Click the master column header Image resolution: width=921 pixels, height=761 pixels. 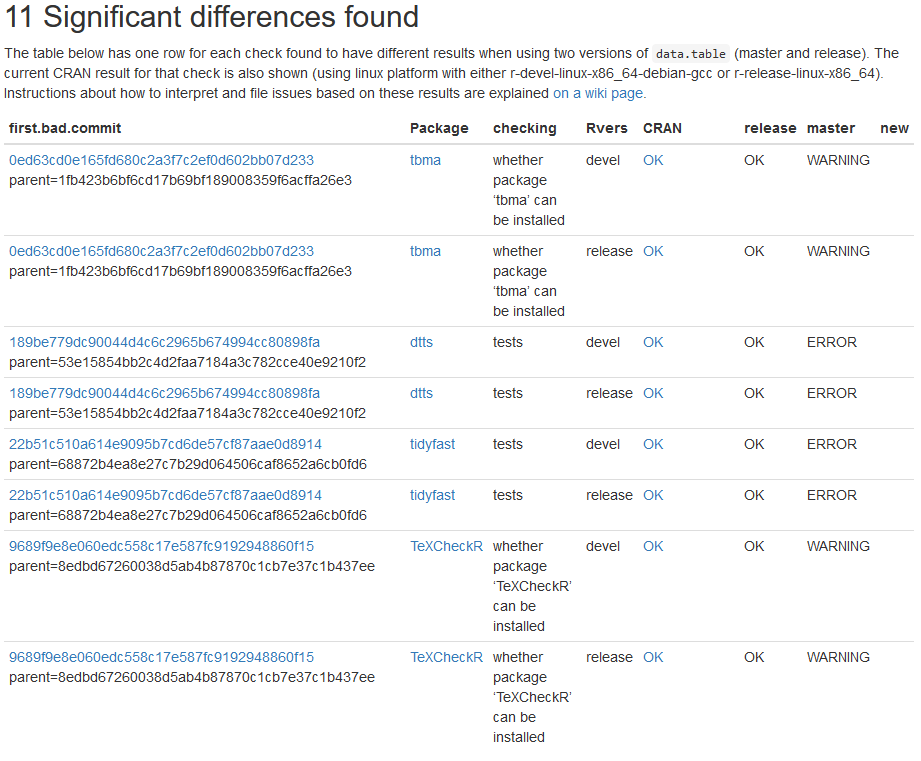click(x=830, y=128)
